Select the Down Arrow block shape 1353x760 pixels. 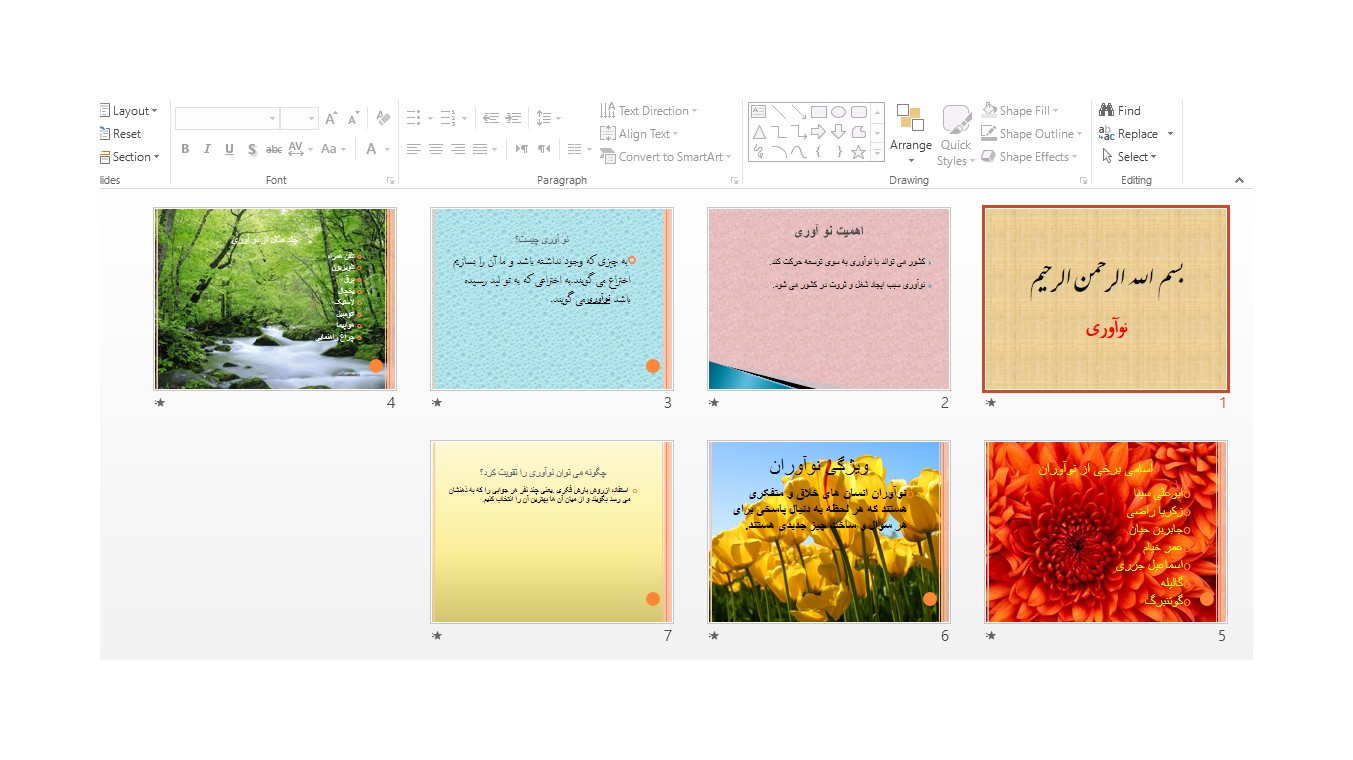[x=838, y=132]
